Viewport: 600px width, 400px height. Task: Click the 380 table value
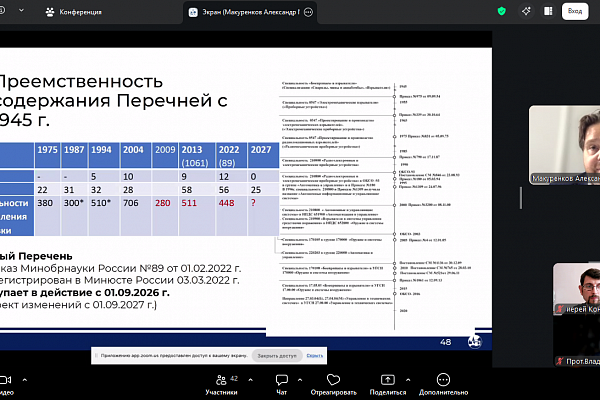[x=45, y=203]
